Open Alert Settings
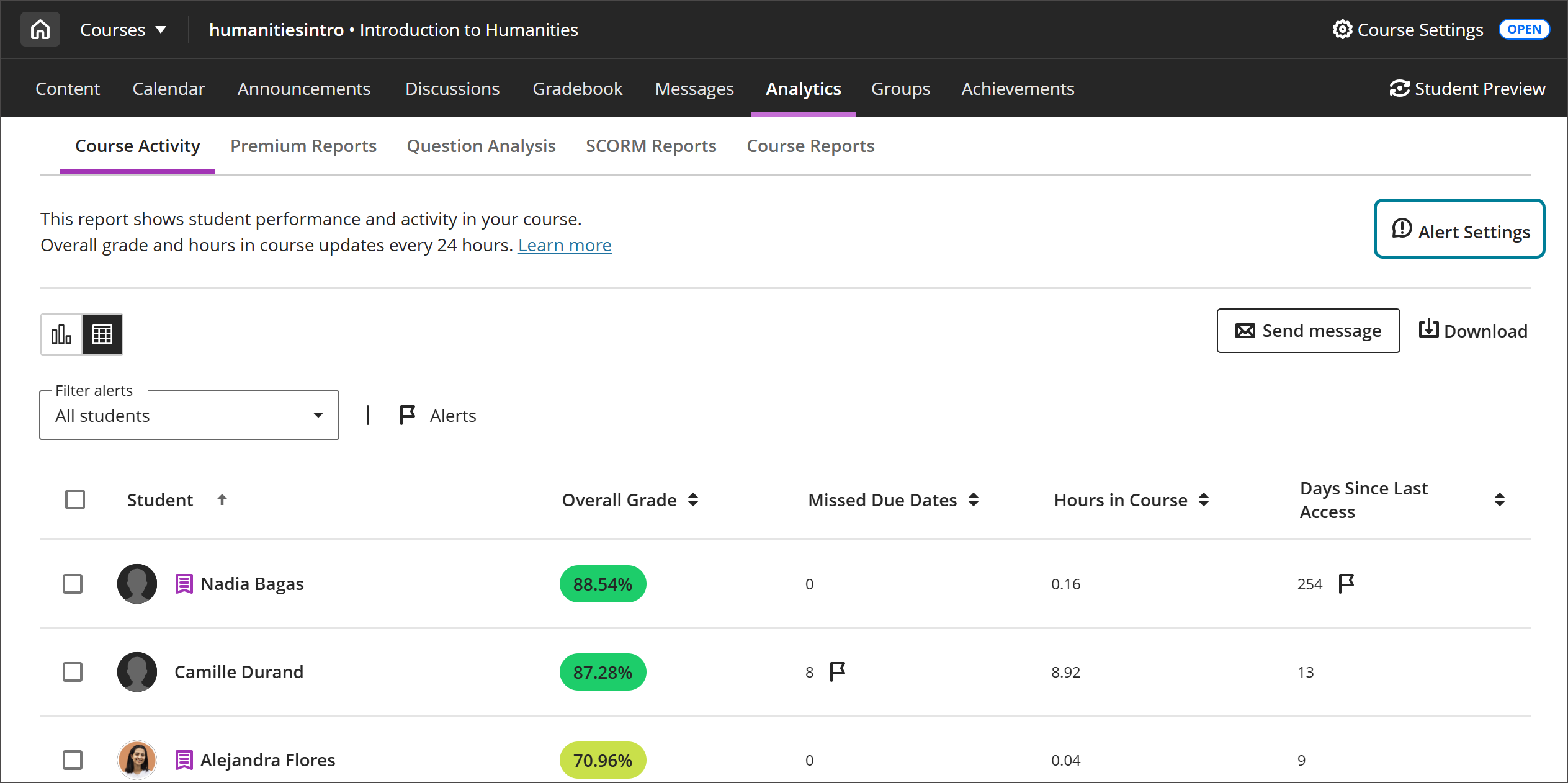Viewport: 1568px width, 783px height. coord(1459,230)
